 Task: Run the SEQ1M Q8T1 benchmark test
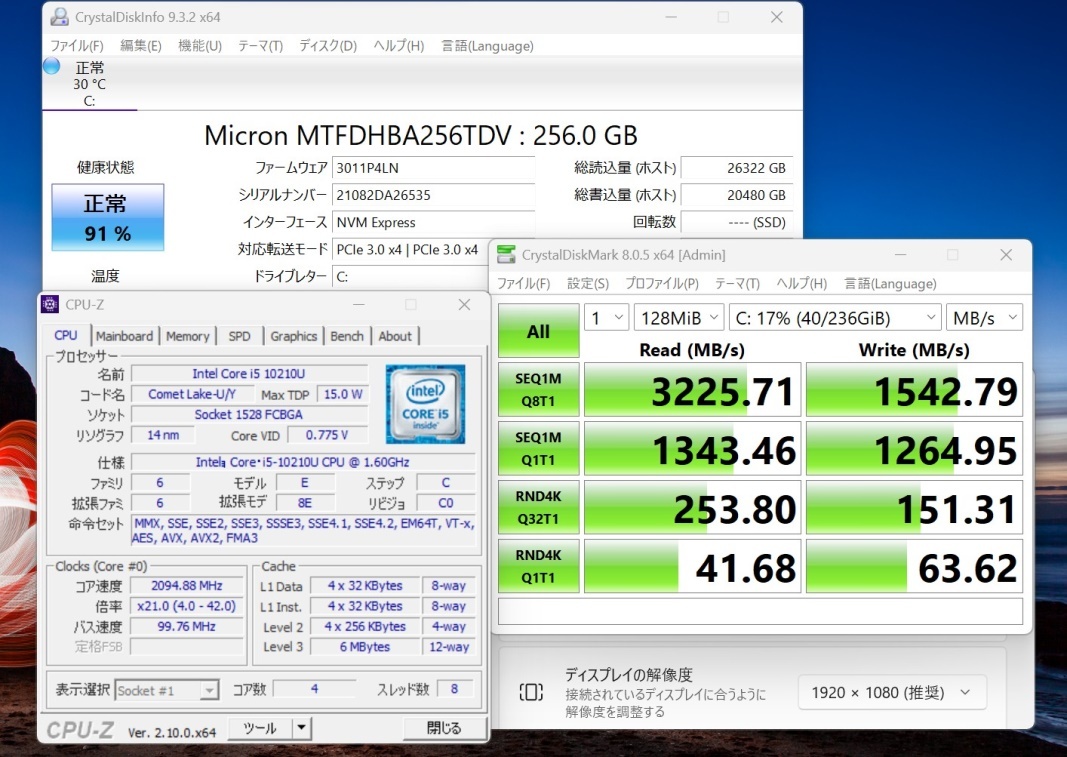538,389
